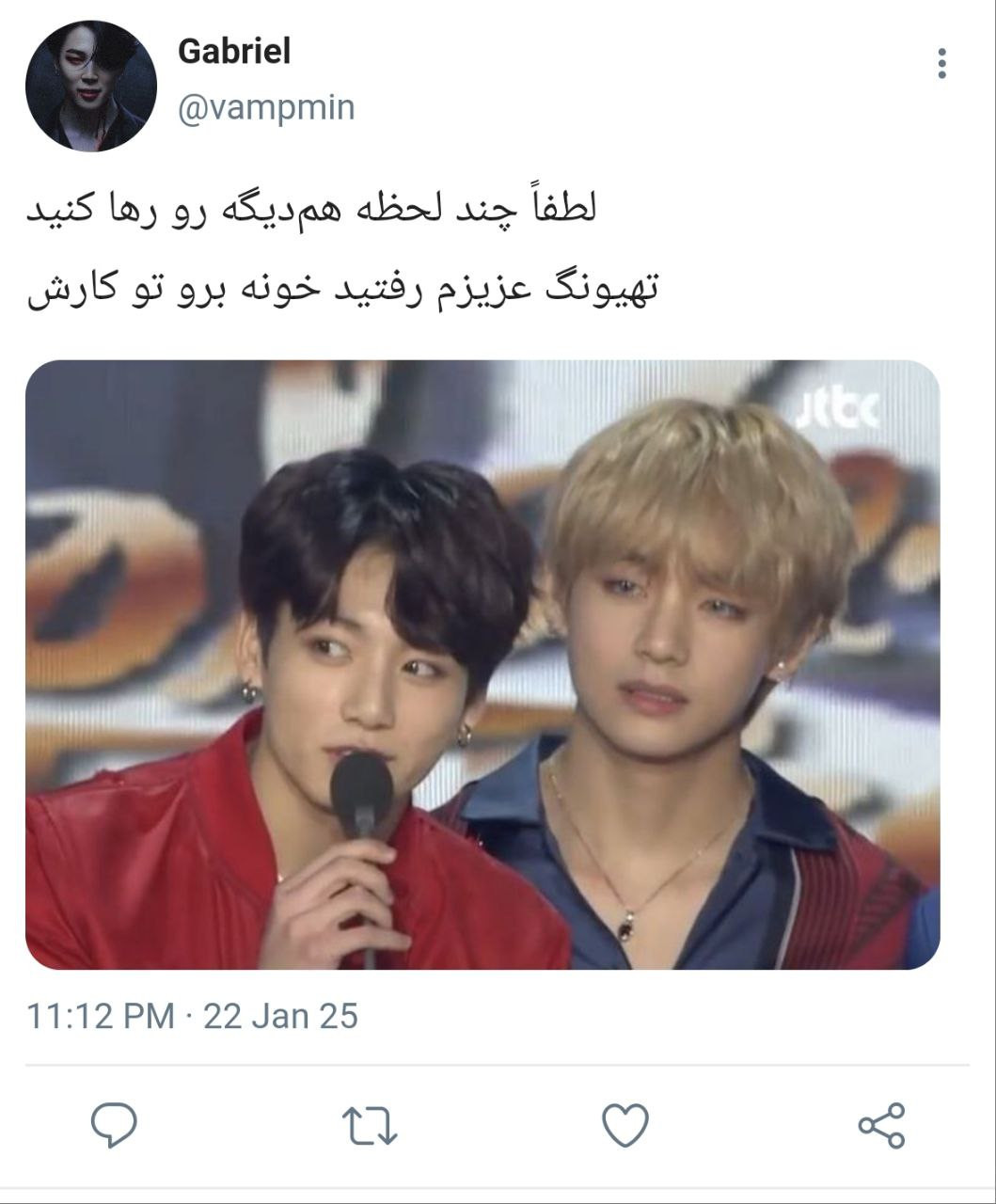The width and height of the screenshot is (996, 1204).
Task: Open the three-dot more options menu
Action: 941,63
